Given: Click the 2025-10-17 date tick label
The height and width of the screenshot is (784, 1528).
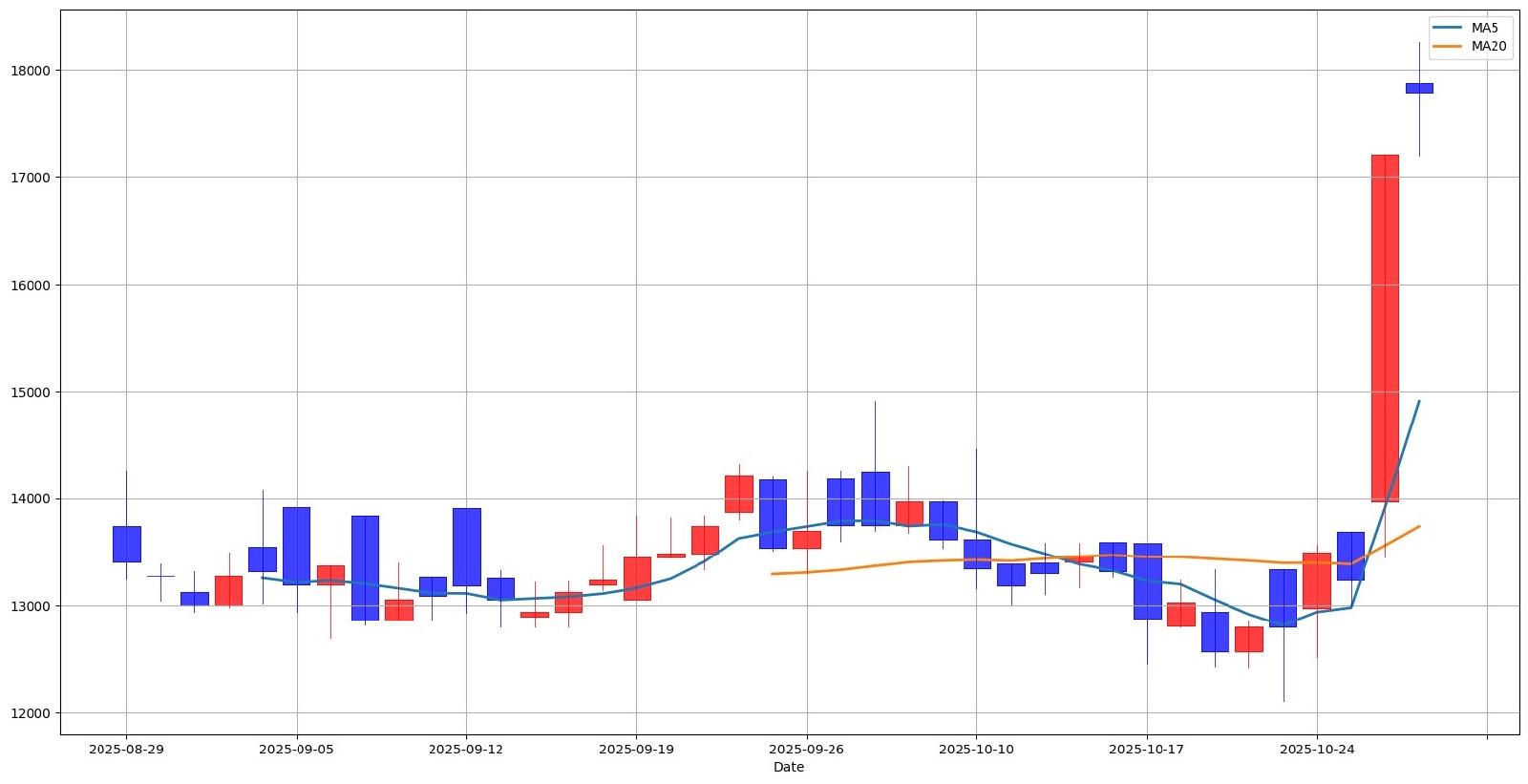Looking at the screenshot, I should (1147, 751).
